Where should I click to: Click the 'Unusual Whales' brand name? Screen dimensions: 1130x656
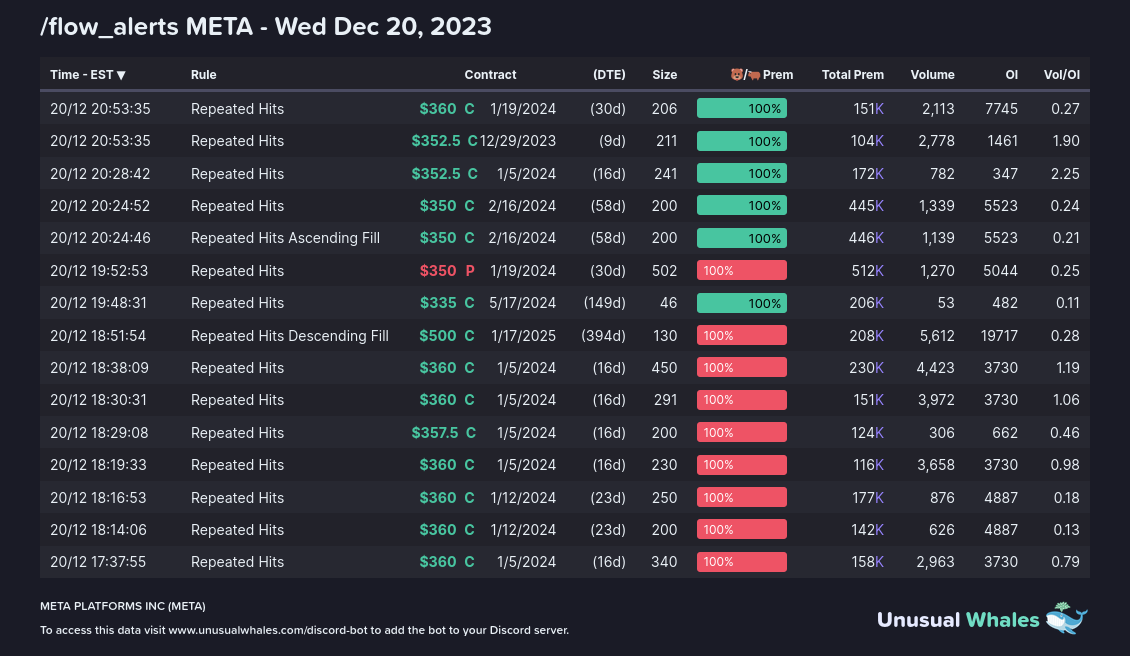tap(958, 620)
